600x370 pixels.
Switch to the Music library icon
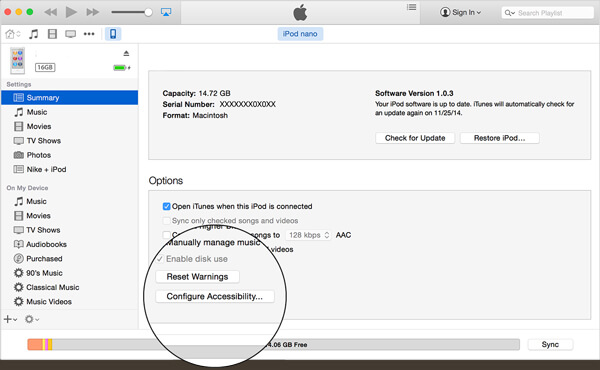tap(34, 34)
